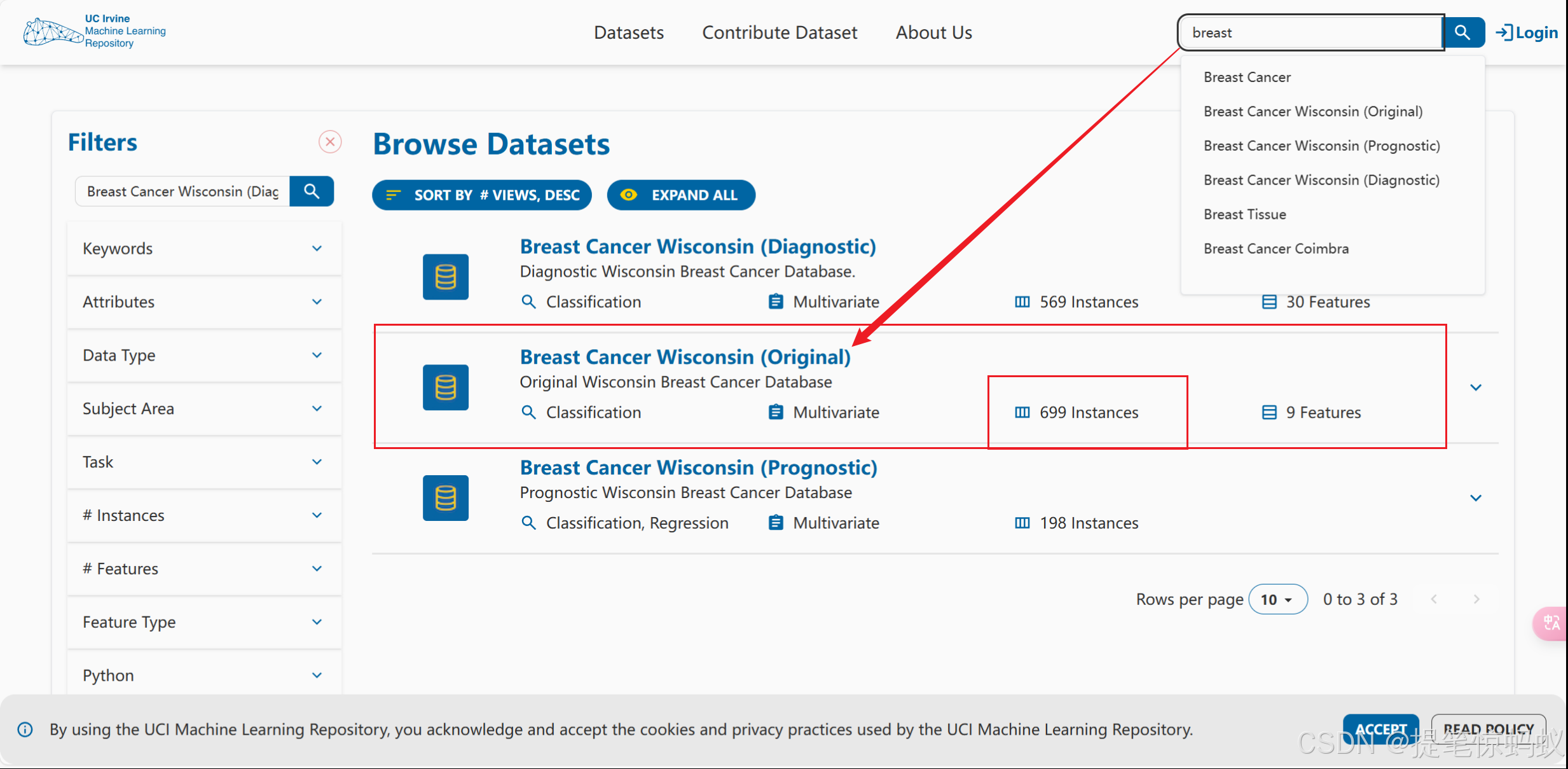
Task: Click the database icon for Breast Cancer Wisconsin (Prognostic)
Action: tap(446, 498)
